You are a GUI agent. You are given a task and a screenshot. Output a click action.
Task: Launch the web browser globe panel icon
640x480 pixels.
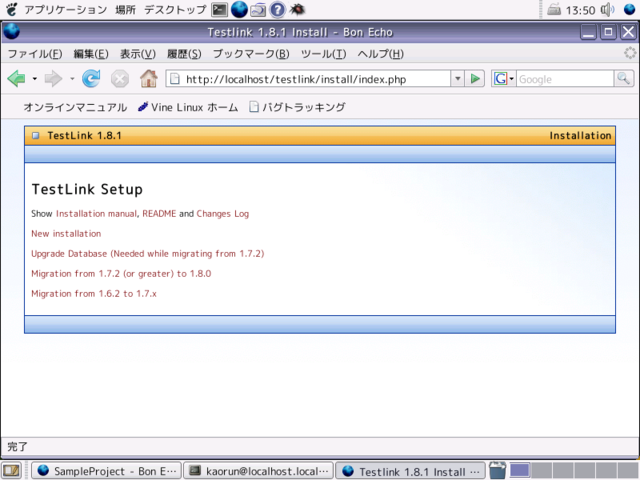pyautogui.click(x=239, y=9)
